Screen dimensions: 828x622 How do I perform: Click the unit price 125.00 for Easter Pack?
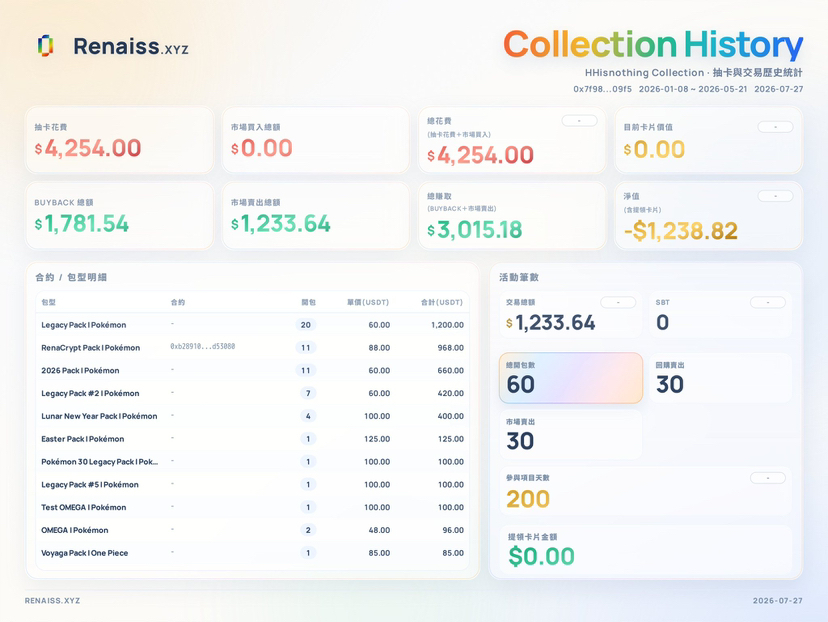[377, 439]
